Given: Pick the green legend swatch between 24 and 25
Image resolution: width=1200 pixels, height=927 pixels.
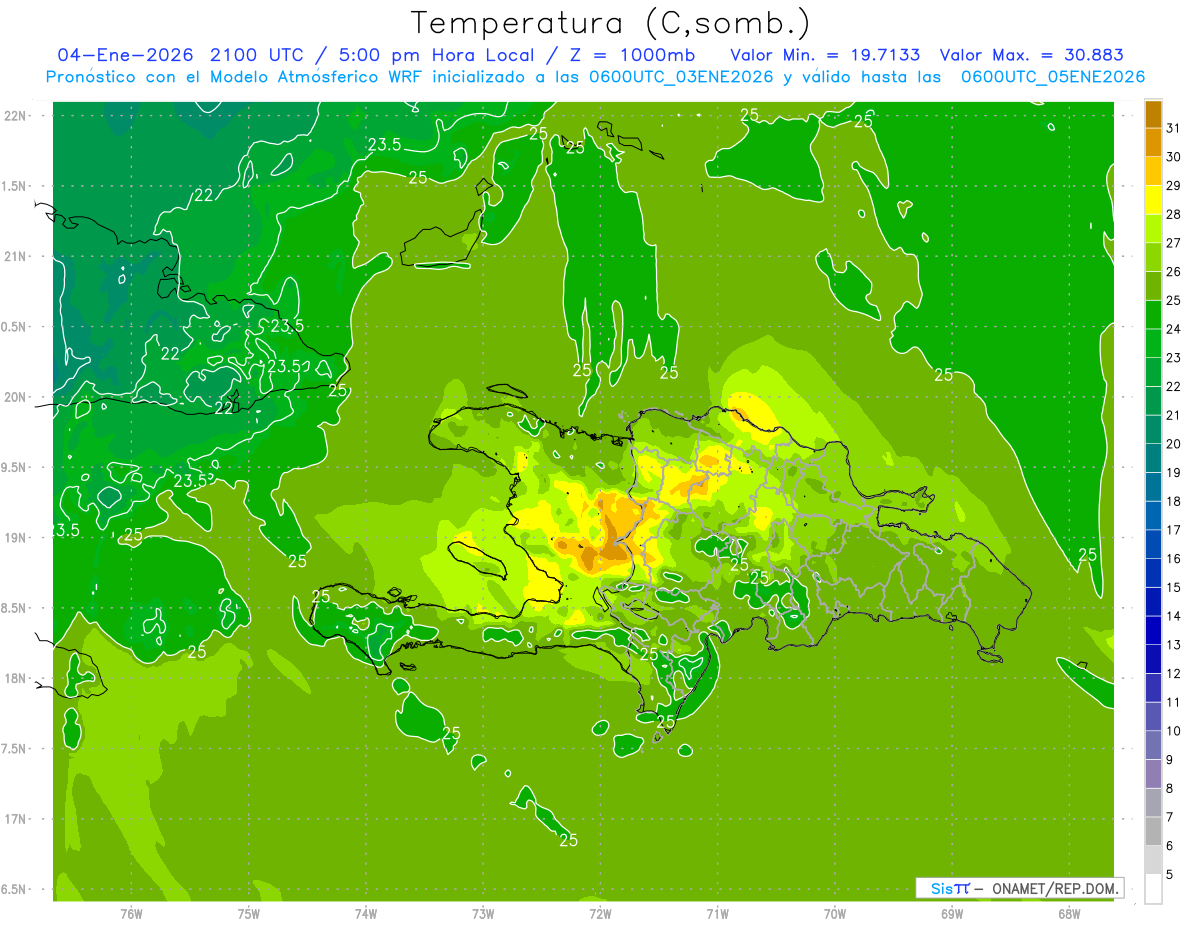Looking at the screenshot, I should pyautogui.click(x=1153, y=315).
